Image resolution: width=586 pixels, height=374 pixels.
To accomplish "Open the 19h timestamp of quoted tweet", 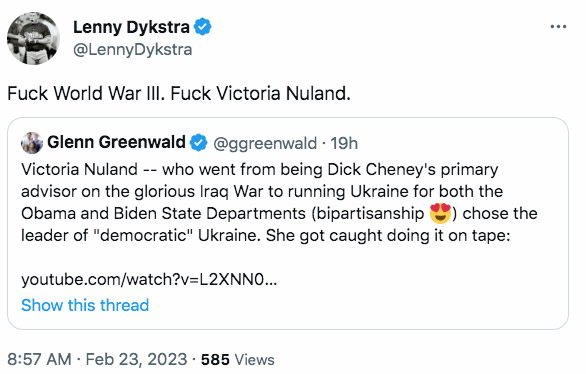I will pos(344,143).
